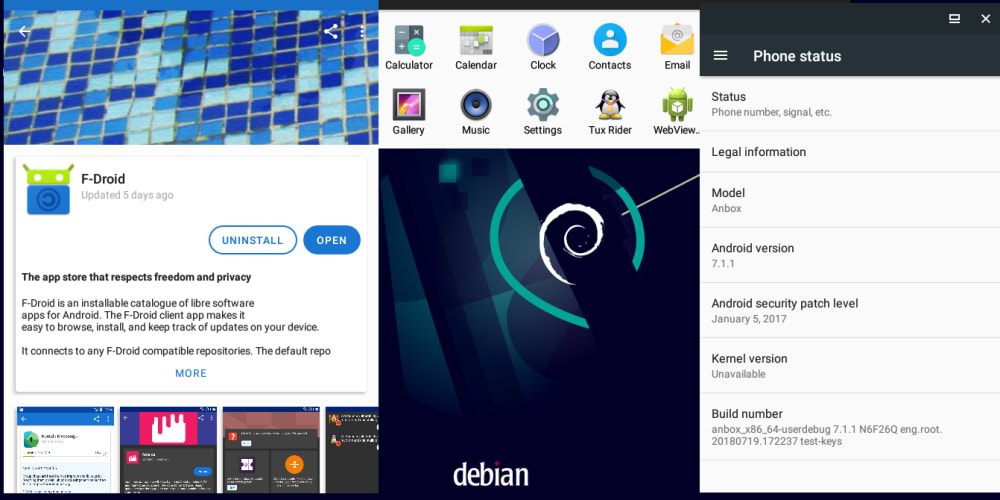Expand description with MORE link
The image size is (1000, 500).
click(191, 373)
